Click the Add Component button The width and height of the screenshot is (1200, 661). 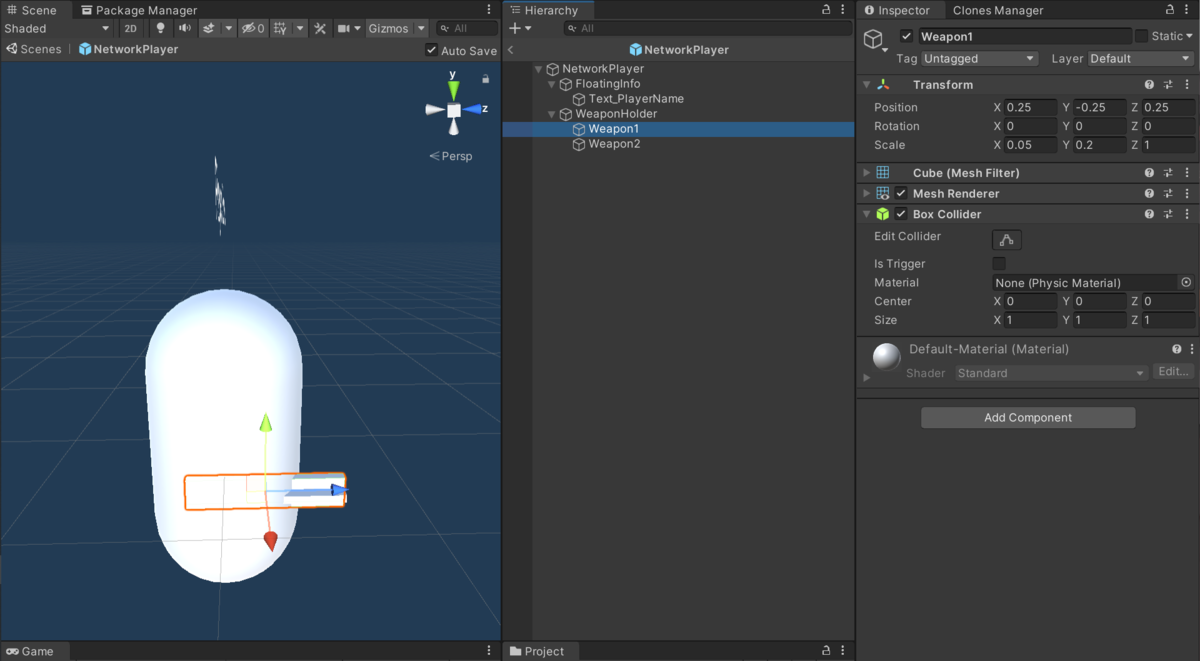pyautogui.click(x=1028, y=418)
